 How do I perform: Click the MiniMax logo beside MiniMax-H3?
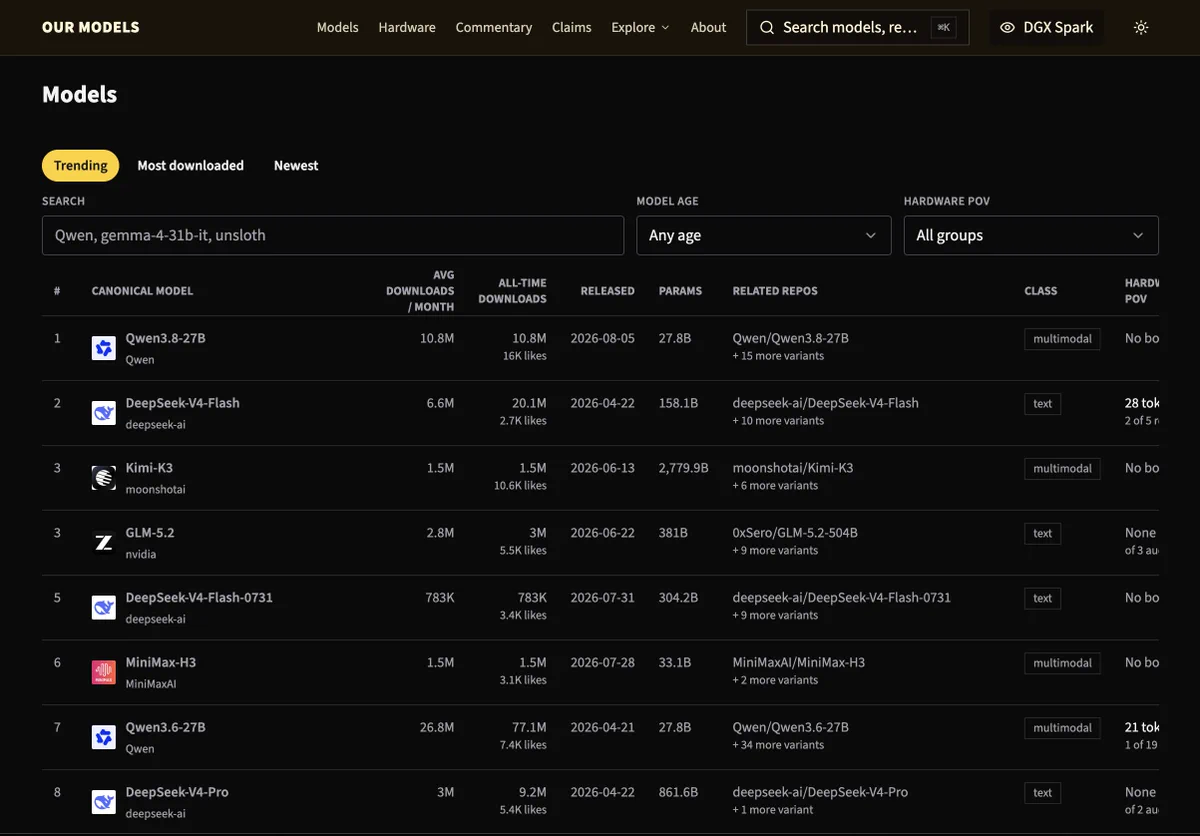click(104, 672)
